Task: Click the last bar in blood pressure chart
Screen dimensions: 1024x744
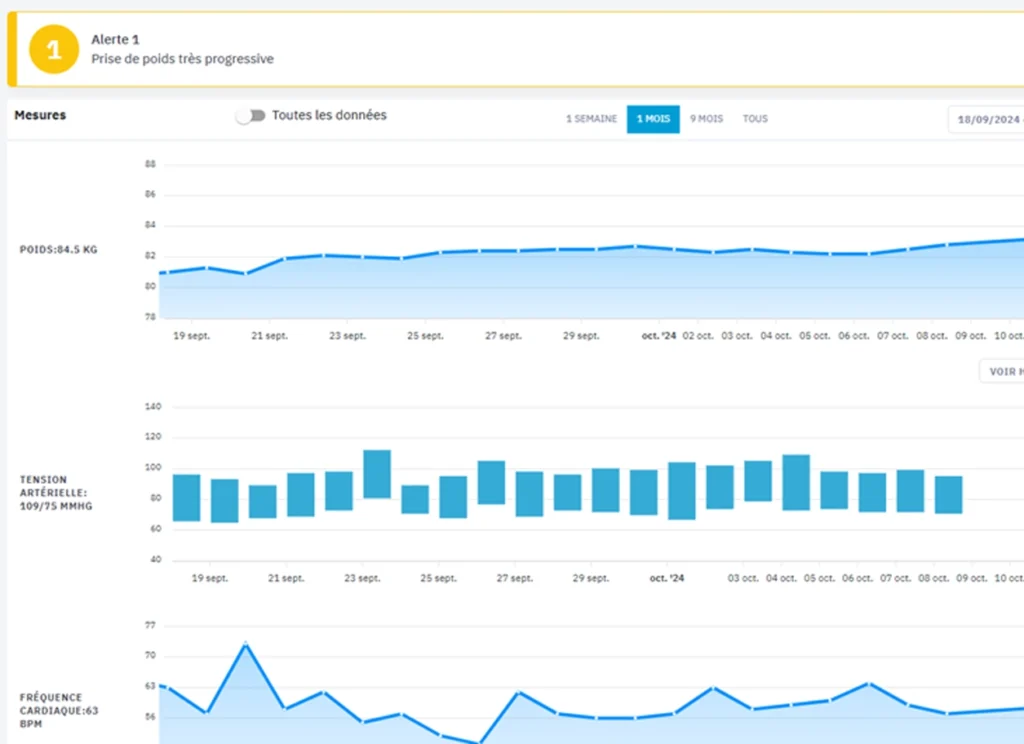Action: point(948,494)
